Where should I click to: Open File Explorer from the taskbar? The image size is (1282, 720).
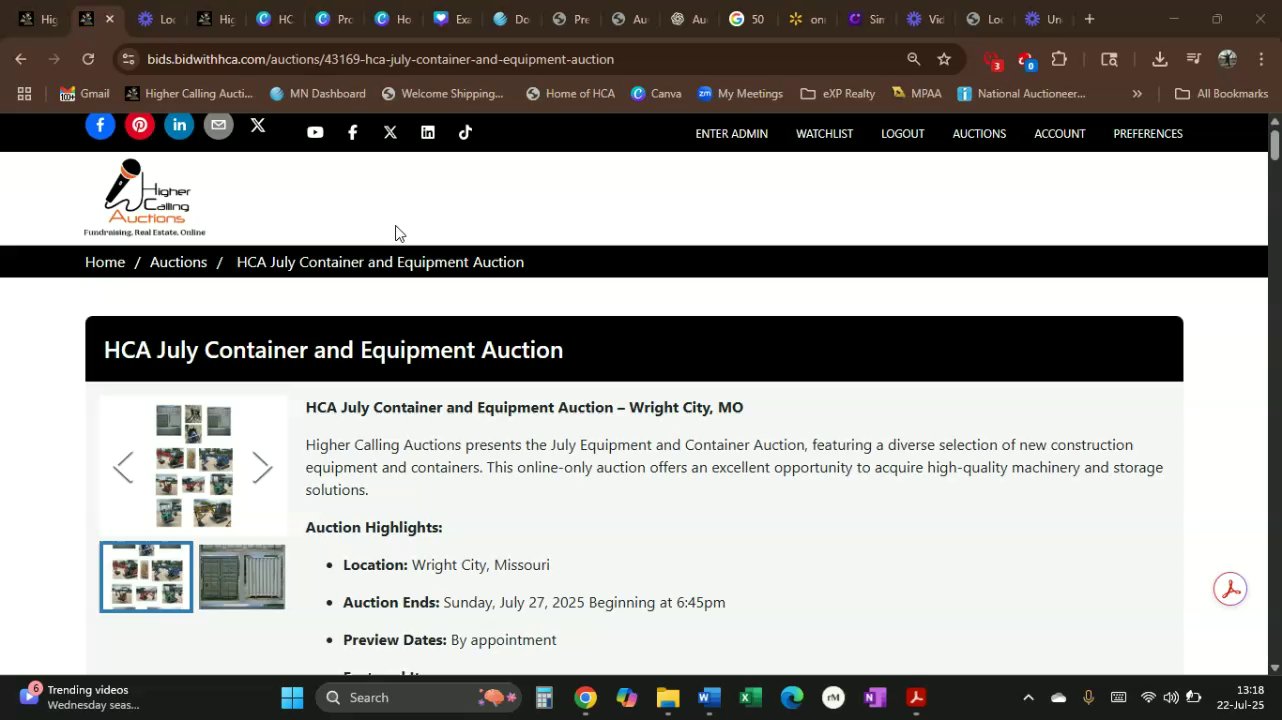[x=668, y=697]
